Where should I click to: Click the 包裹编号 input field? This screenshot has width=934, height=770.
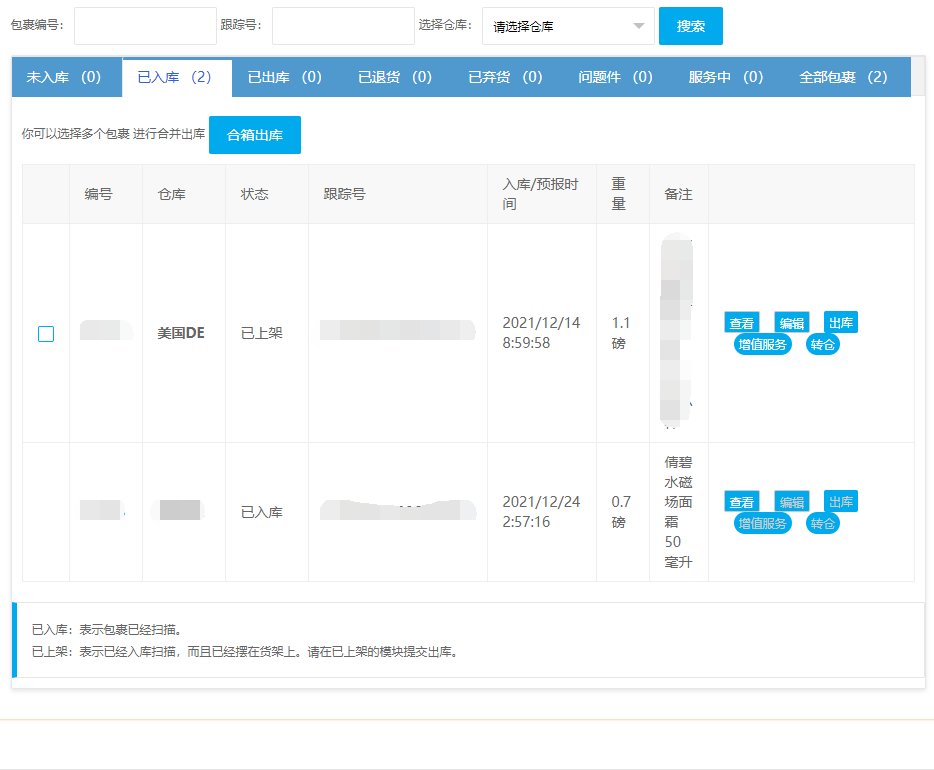tap(145, 26)
